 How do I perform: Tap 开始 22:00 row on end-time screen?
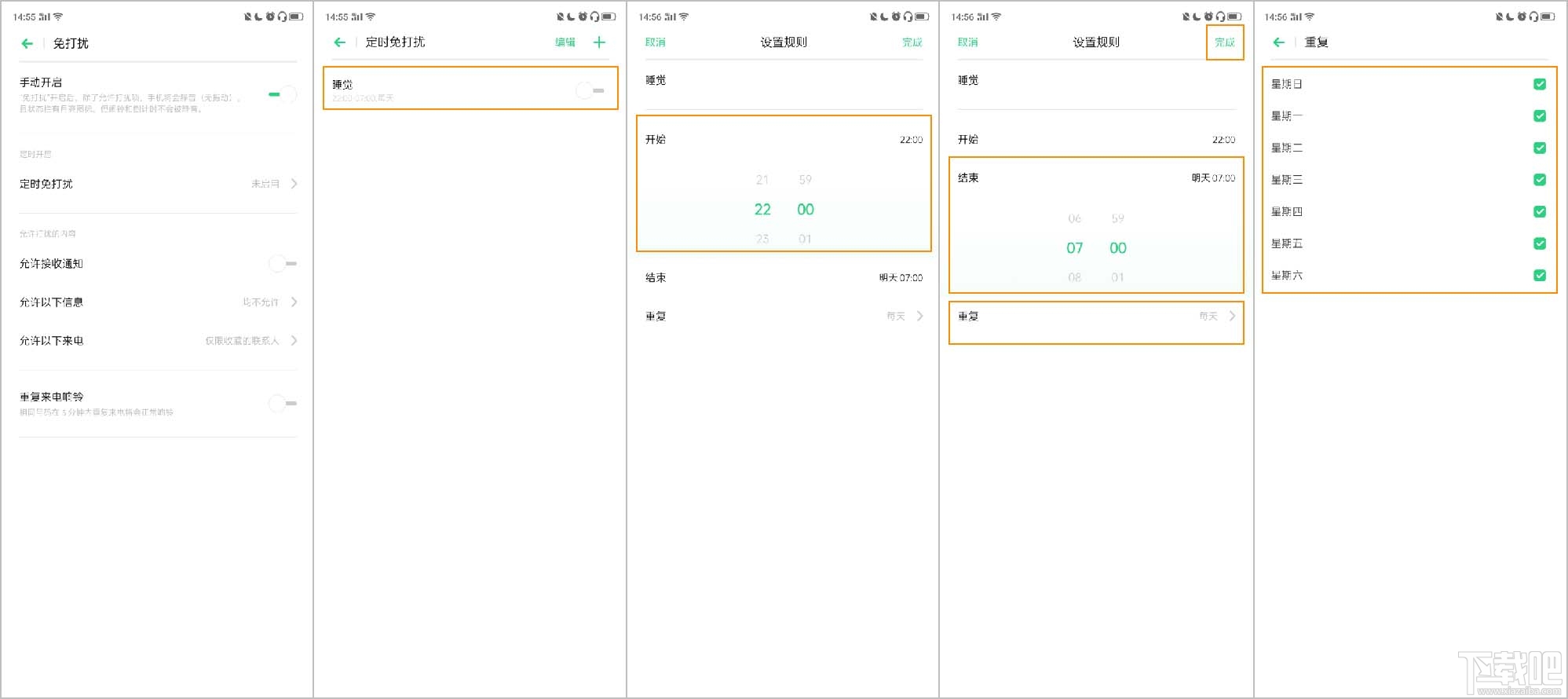1096,140
